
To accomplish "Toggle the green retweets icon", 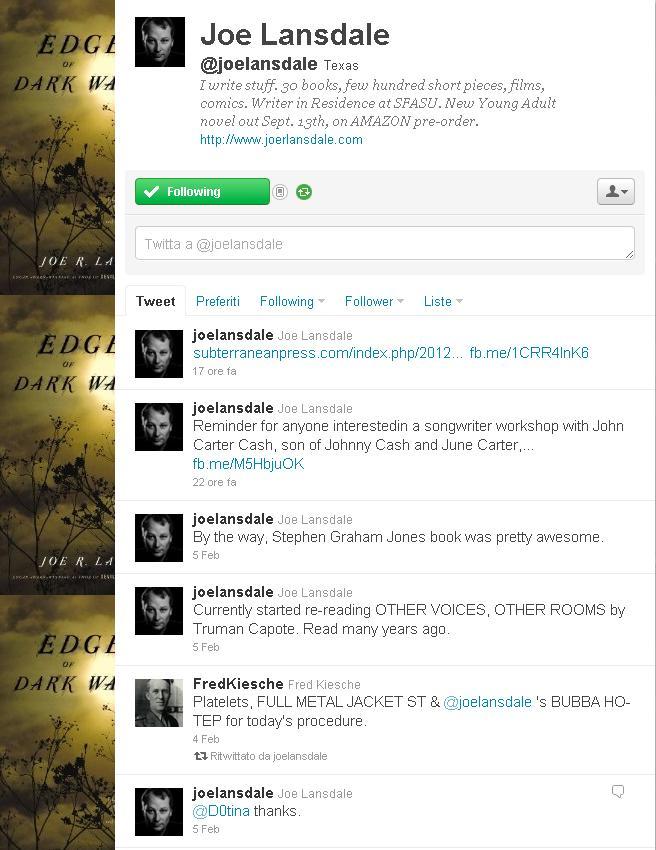I will [304, 192].
